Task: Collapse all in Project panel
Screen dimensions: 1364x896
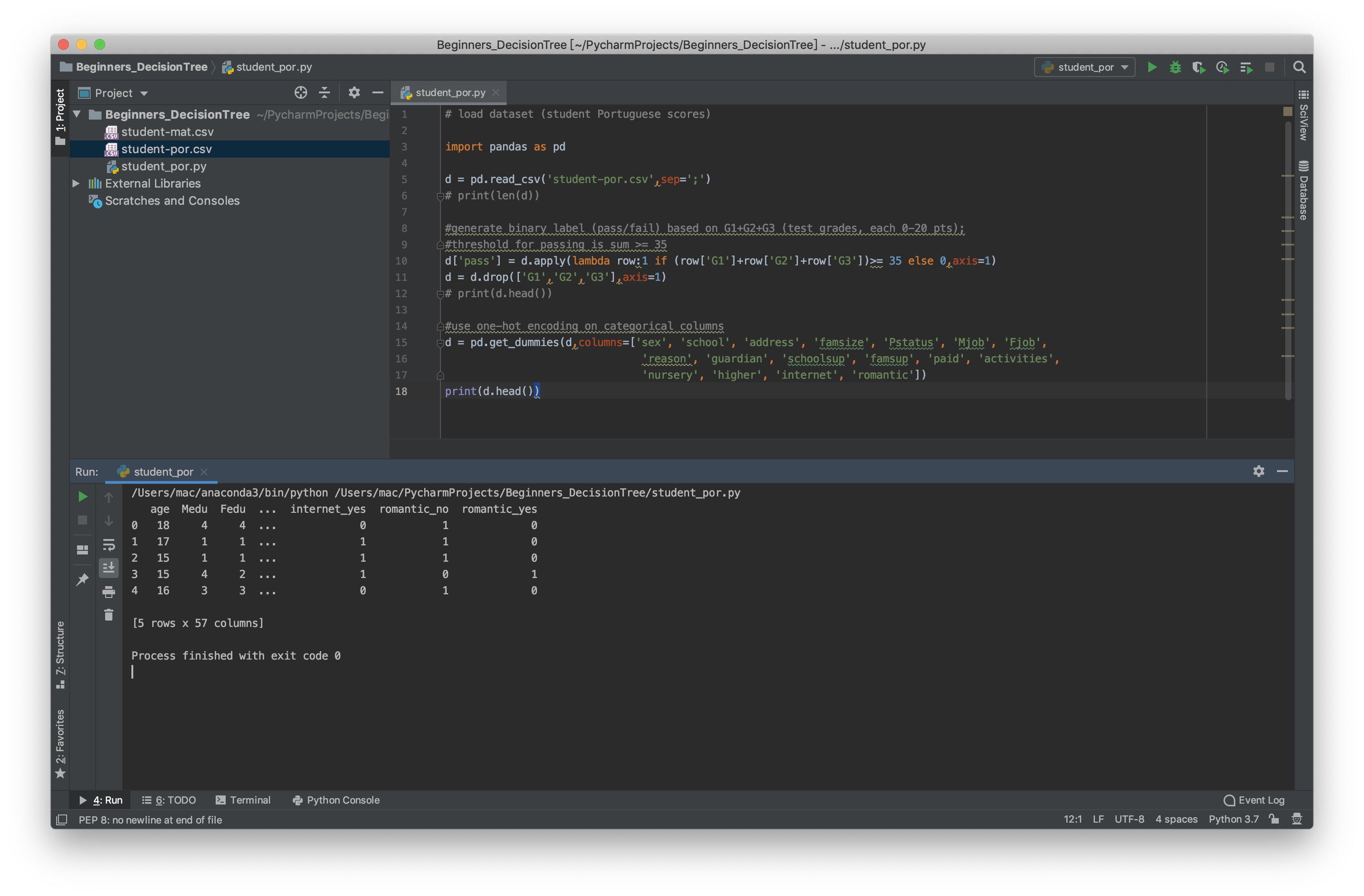Action: pyautogui.click(x=324, y=93)
